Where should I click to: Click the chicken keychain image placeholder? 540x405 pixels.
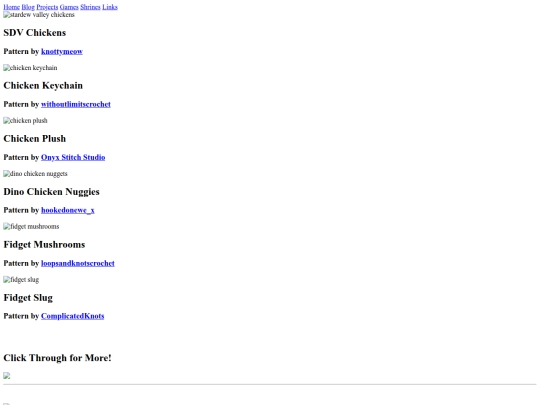[x=30, y=68]
